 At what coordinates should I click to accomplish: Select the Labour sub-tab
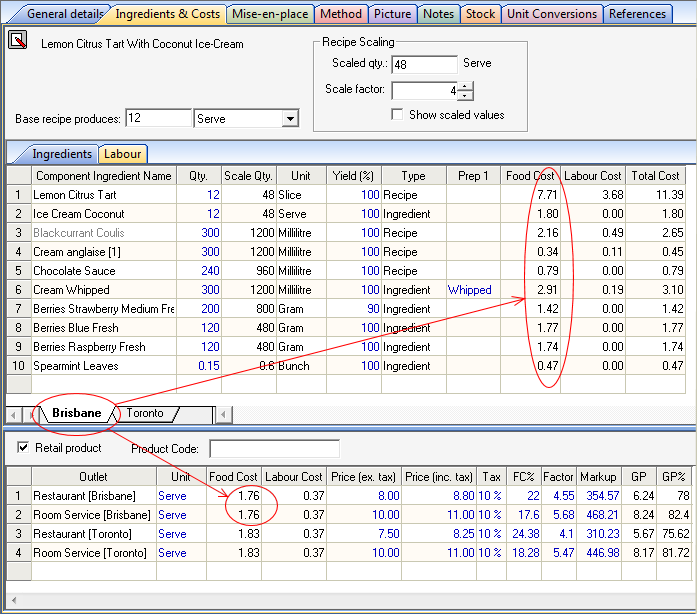click(122, 154)
